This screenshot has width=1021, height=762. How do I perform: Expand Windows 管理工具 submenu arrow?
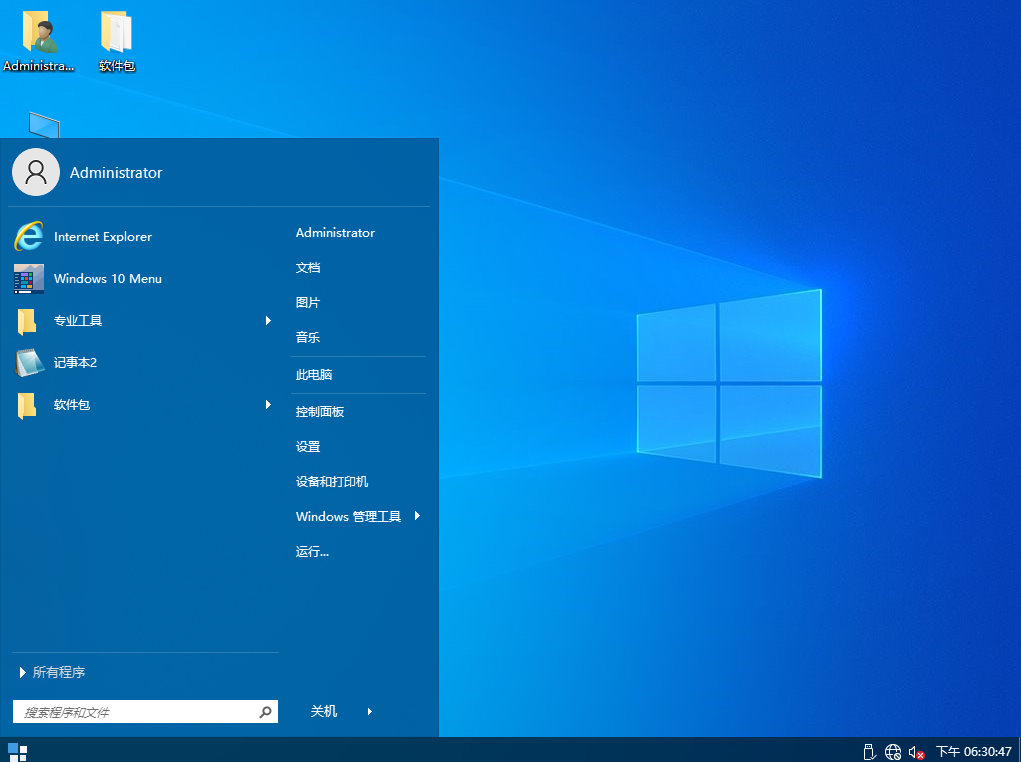pyautogui.click(x=417, y=516)
